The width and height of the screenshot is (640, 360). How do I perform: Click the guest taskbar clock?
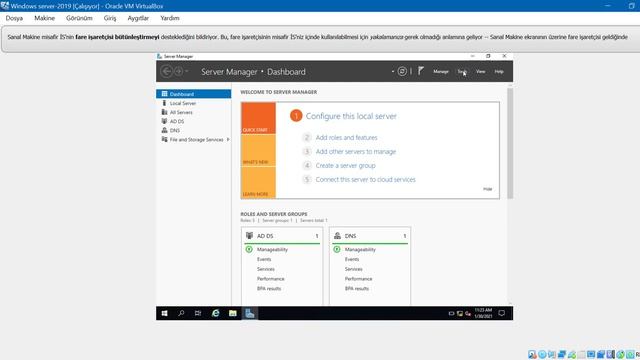tap(483, 313)
